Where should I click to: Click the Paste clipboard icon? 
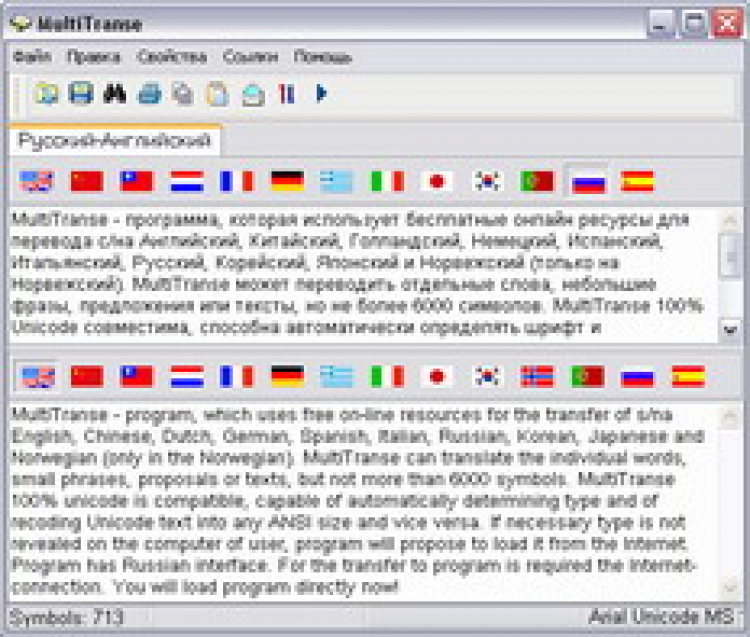click(x=218, y=93)
